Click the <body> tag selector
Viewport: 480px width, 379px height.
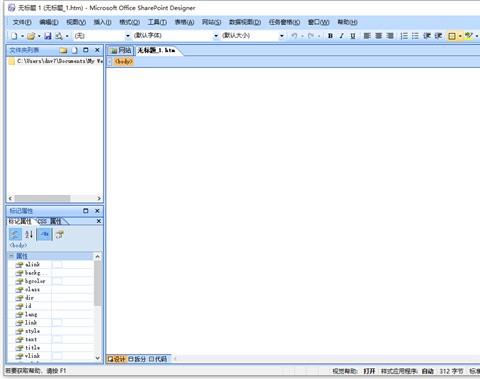[124, 61]
